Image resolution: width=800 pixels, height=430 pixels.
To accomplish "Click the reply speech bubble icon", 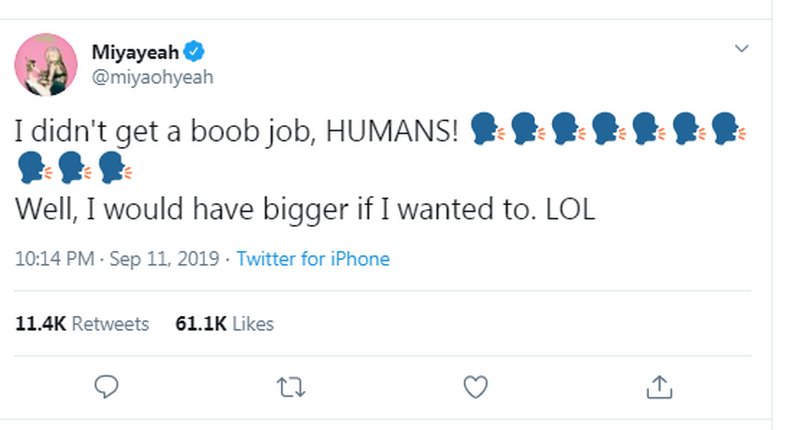I will [109, 386].
